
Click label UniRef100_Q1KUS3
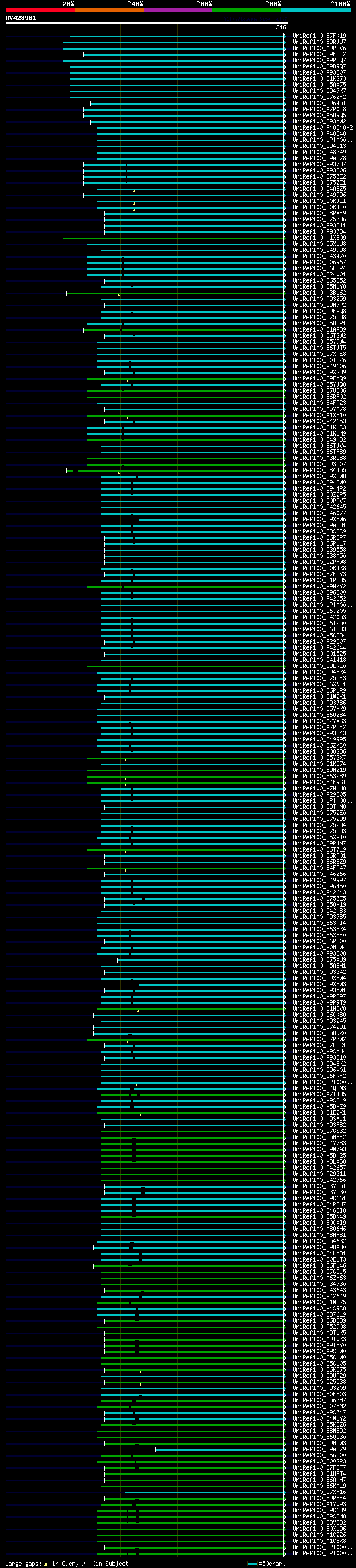[x=319, y=427]
